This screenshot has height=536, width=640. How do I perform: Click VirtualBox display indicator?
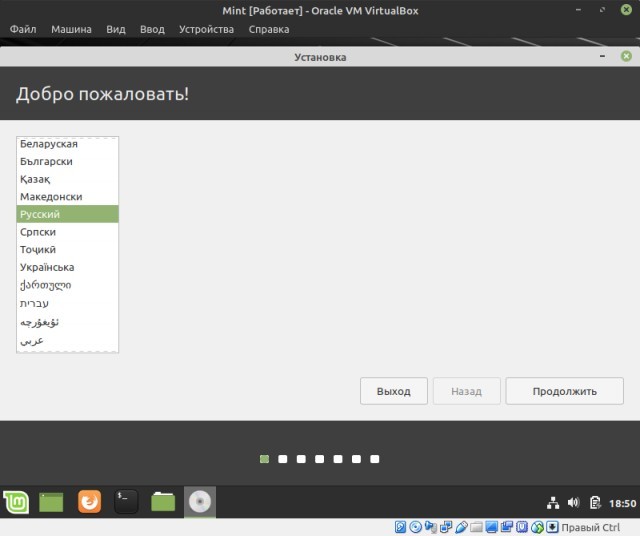point(491,527)
